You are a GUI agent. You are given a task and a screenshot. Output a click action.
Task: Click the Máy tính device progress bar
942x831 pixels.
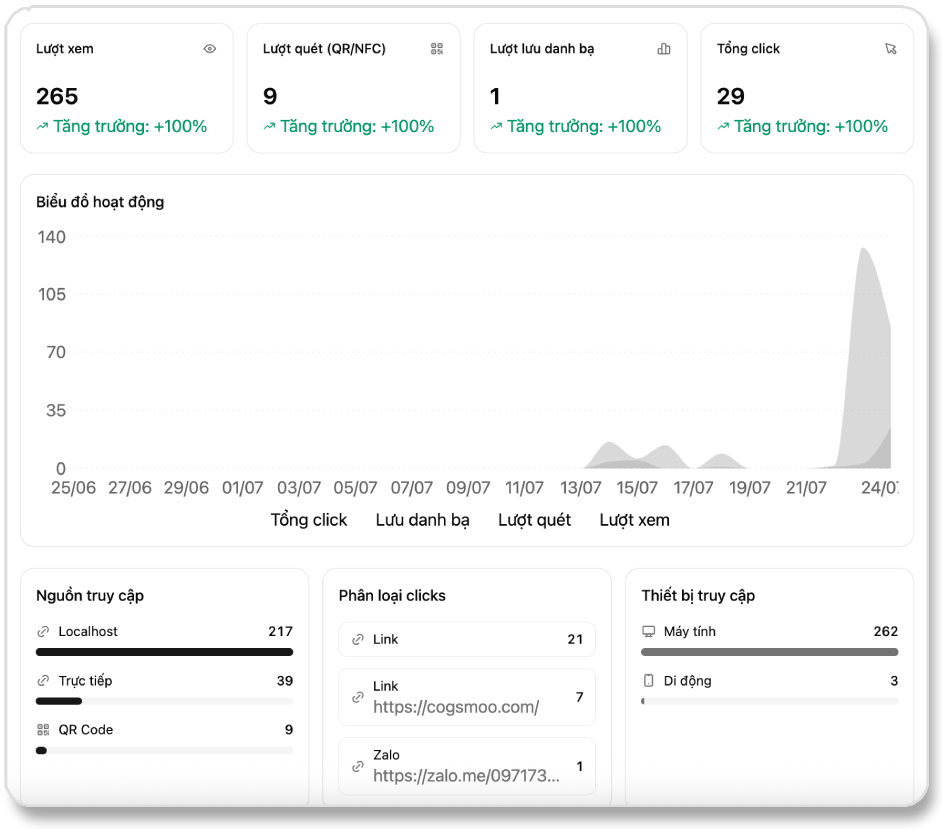pos(770,652)
